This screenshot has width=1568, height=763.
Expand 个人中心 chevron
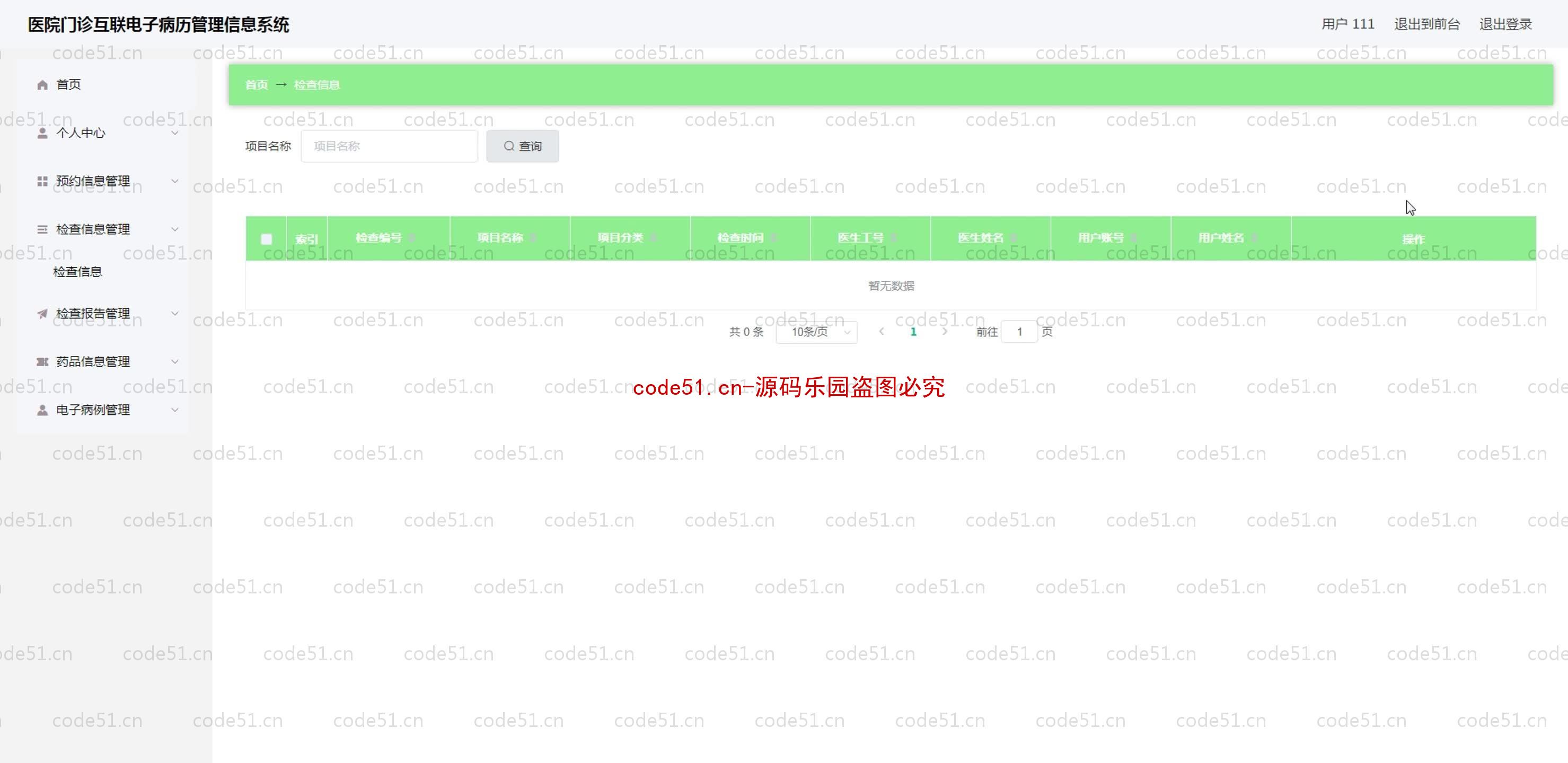click(x=175, y=132)
